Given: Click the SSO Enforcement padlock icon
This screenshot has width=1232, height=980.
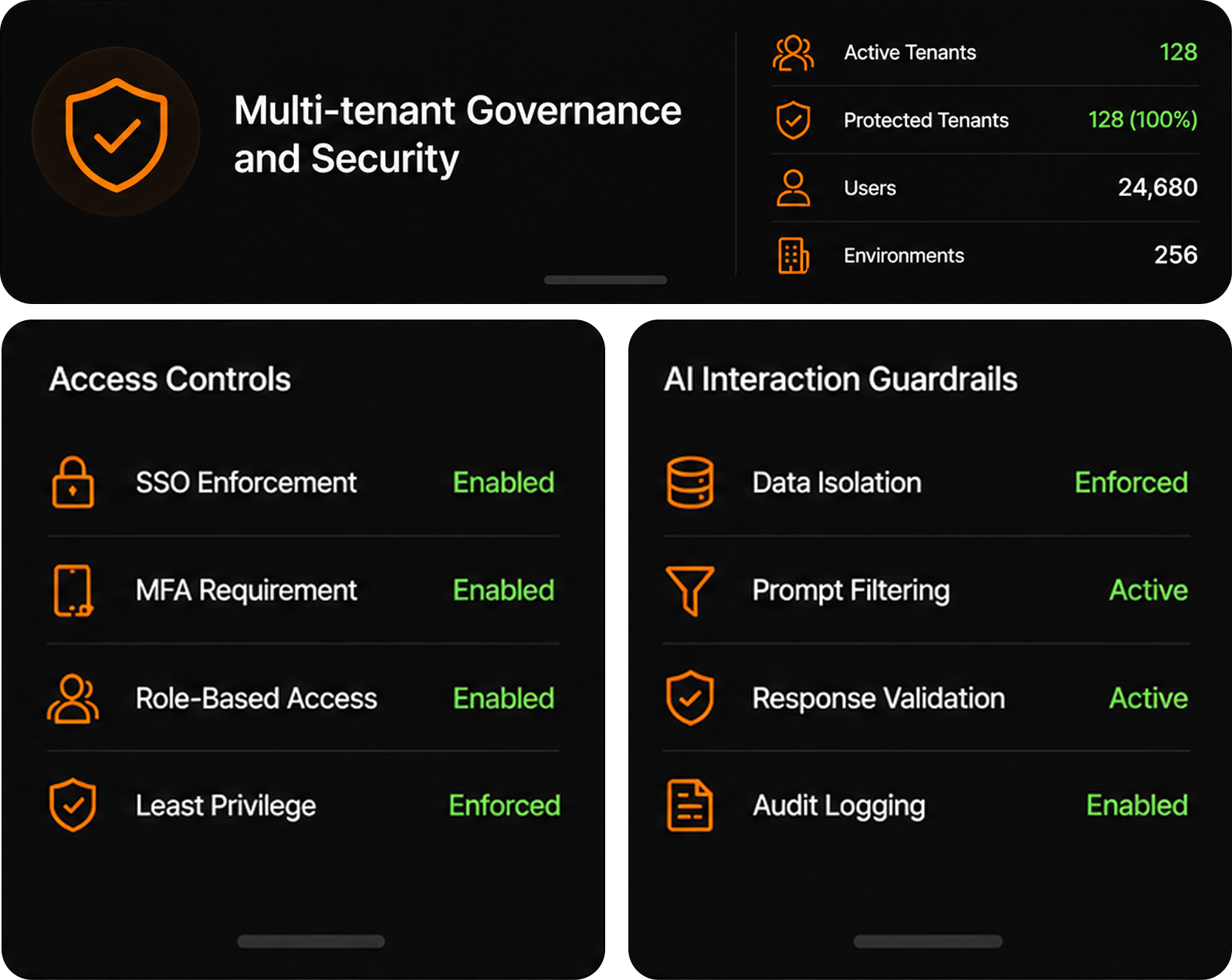Looking at the screenshot, I should (73, 482).
